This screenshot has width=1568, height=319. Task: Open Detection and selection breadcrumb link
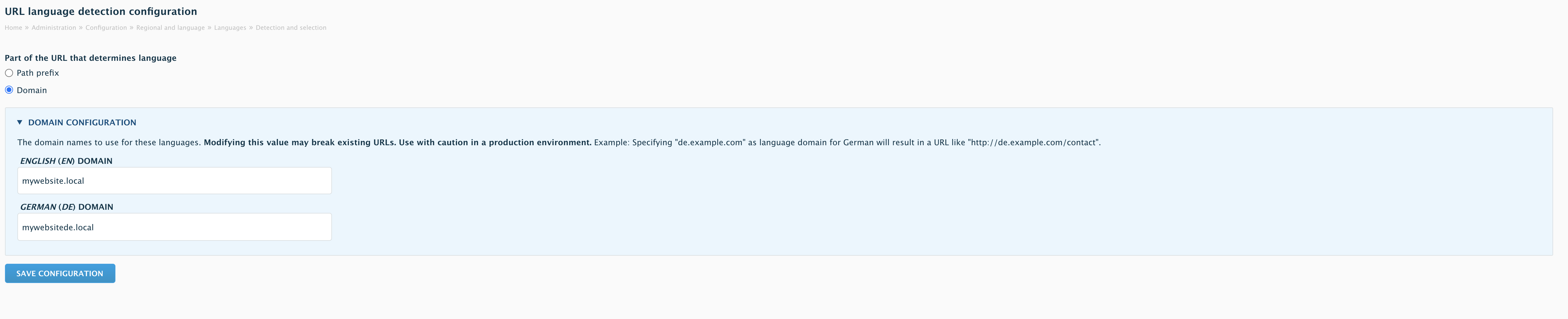point(291,28)
